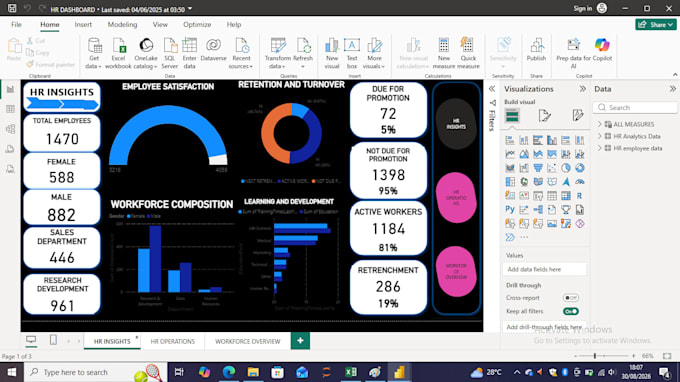Select the Power Apps visual icon
The width and height of the screenshot is (680, 382).
pos(580,224)
